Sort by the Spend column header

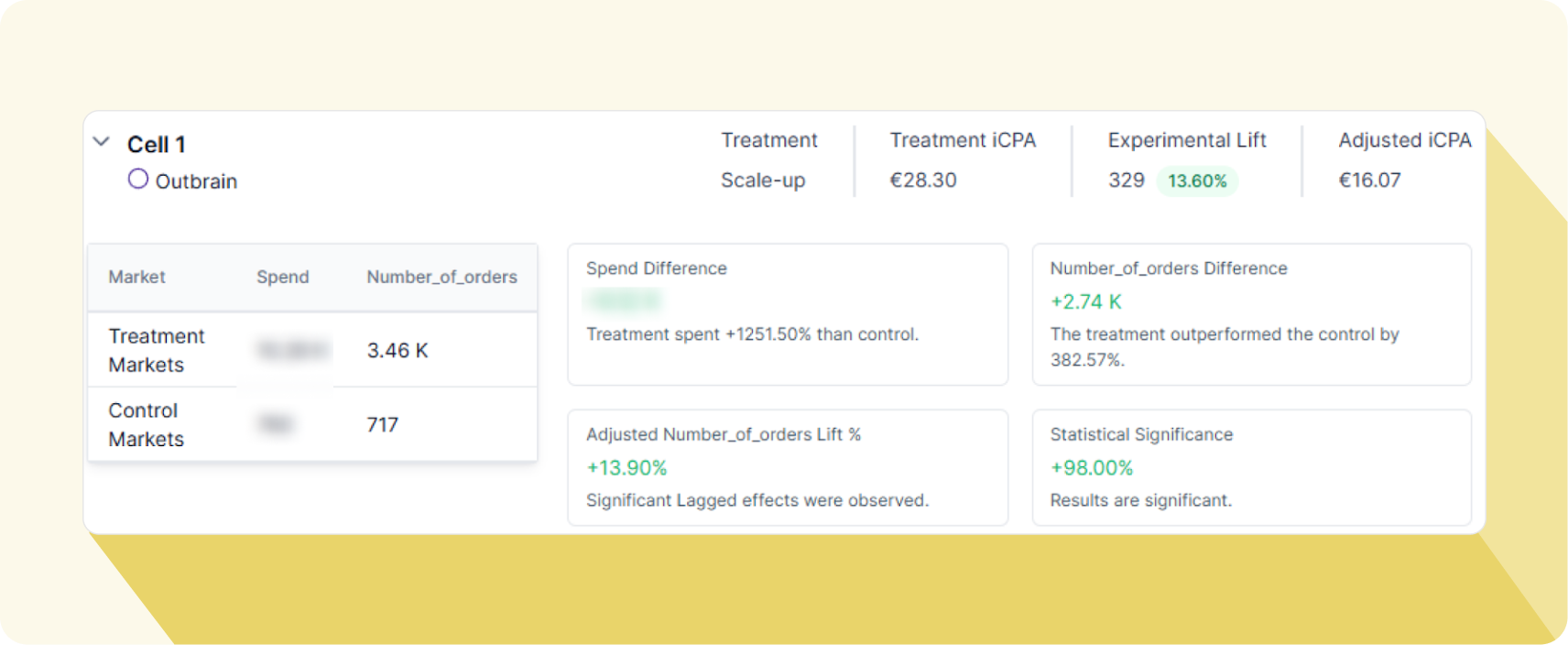[282, 277]
